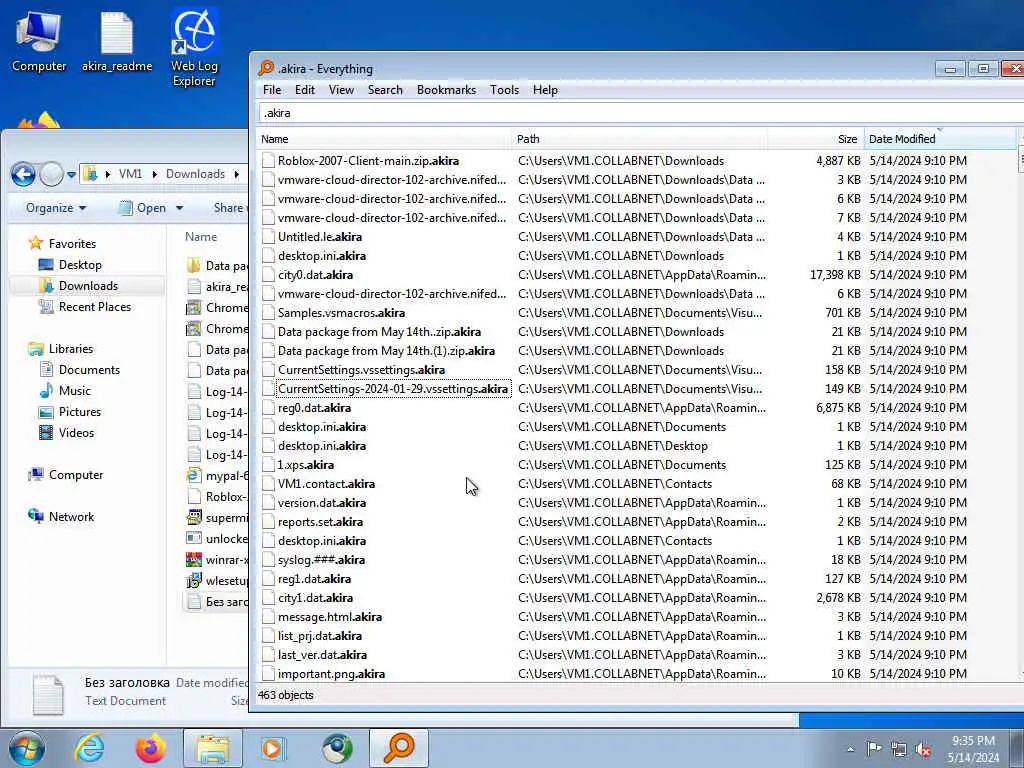Expand the Open button dropdown arrow
This screenshot has width=1024, height=768.
point(180,208)
